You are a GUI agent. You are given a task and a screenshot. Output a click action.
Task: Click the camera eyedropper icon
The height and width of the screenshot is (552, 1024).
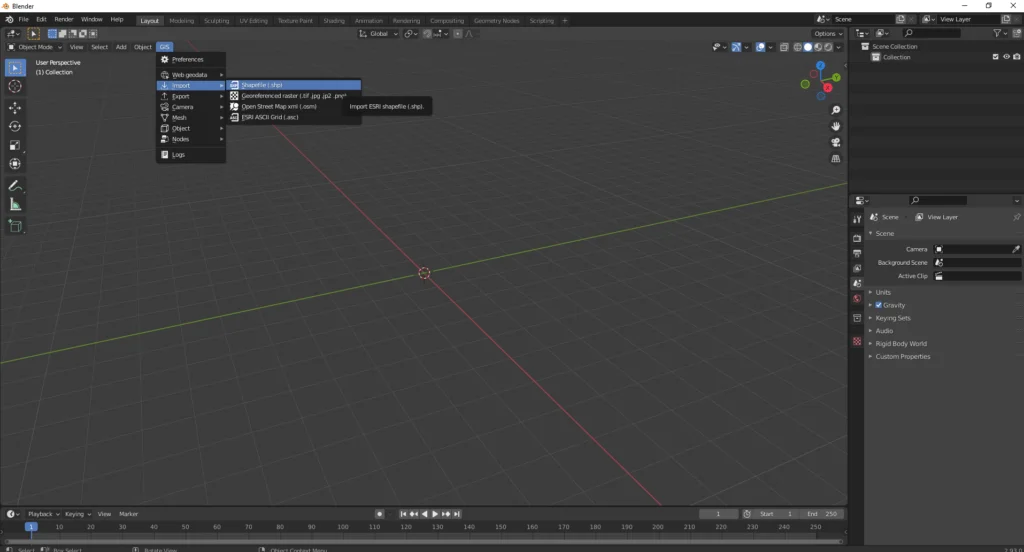pyautogui.click(x=1016, y=249)
